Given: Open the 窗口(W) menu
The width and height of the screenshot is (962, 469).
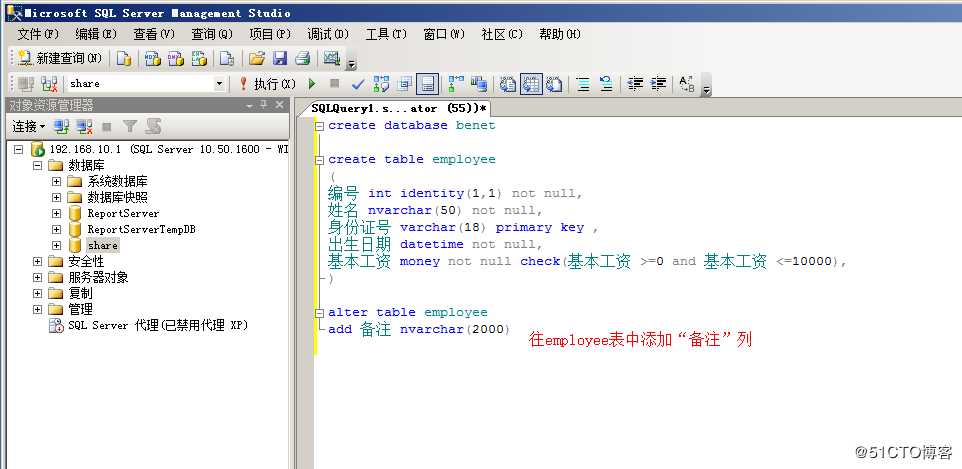Looking at the screenshot, I should [x=444, y=34].
